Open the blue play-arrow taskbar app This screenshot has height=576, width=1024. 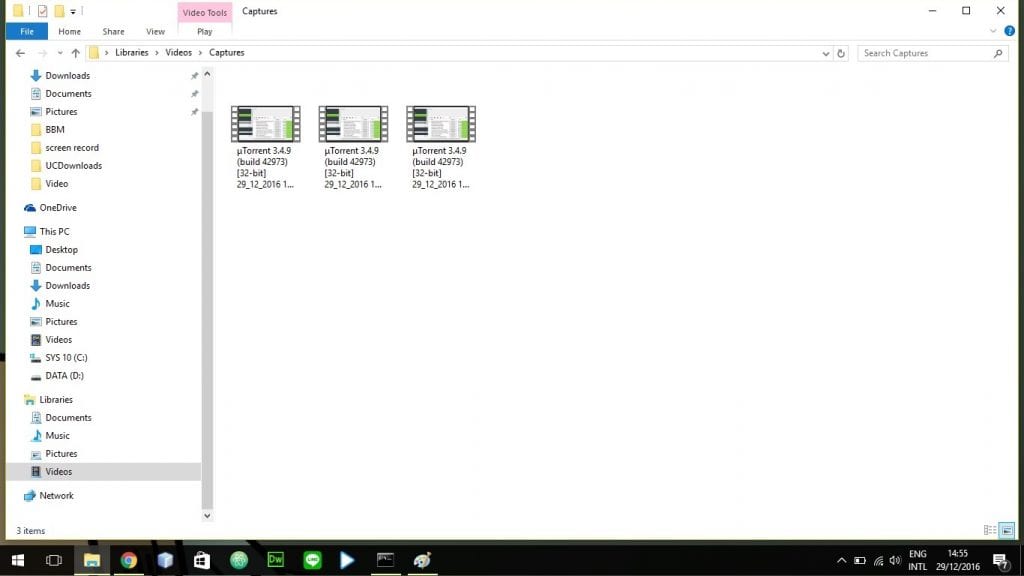coord(347,560)
